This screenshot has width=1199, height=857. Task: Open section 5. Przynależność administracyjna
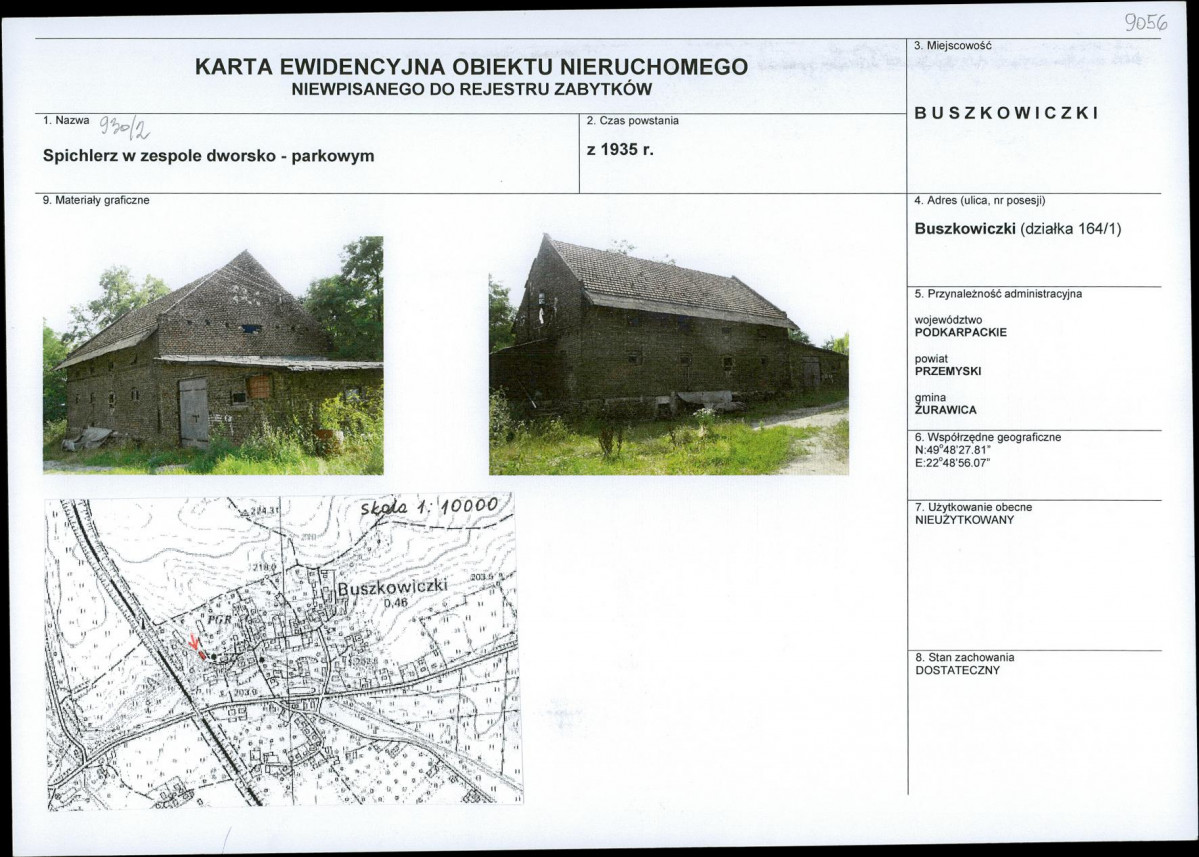pyautogui.click(x=996, y=295)
